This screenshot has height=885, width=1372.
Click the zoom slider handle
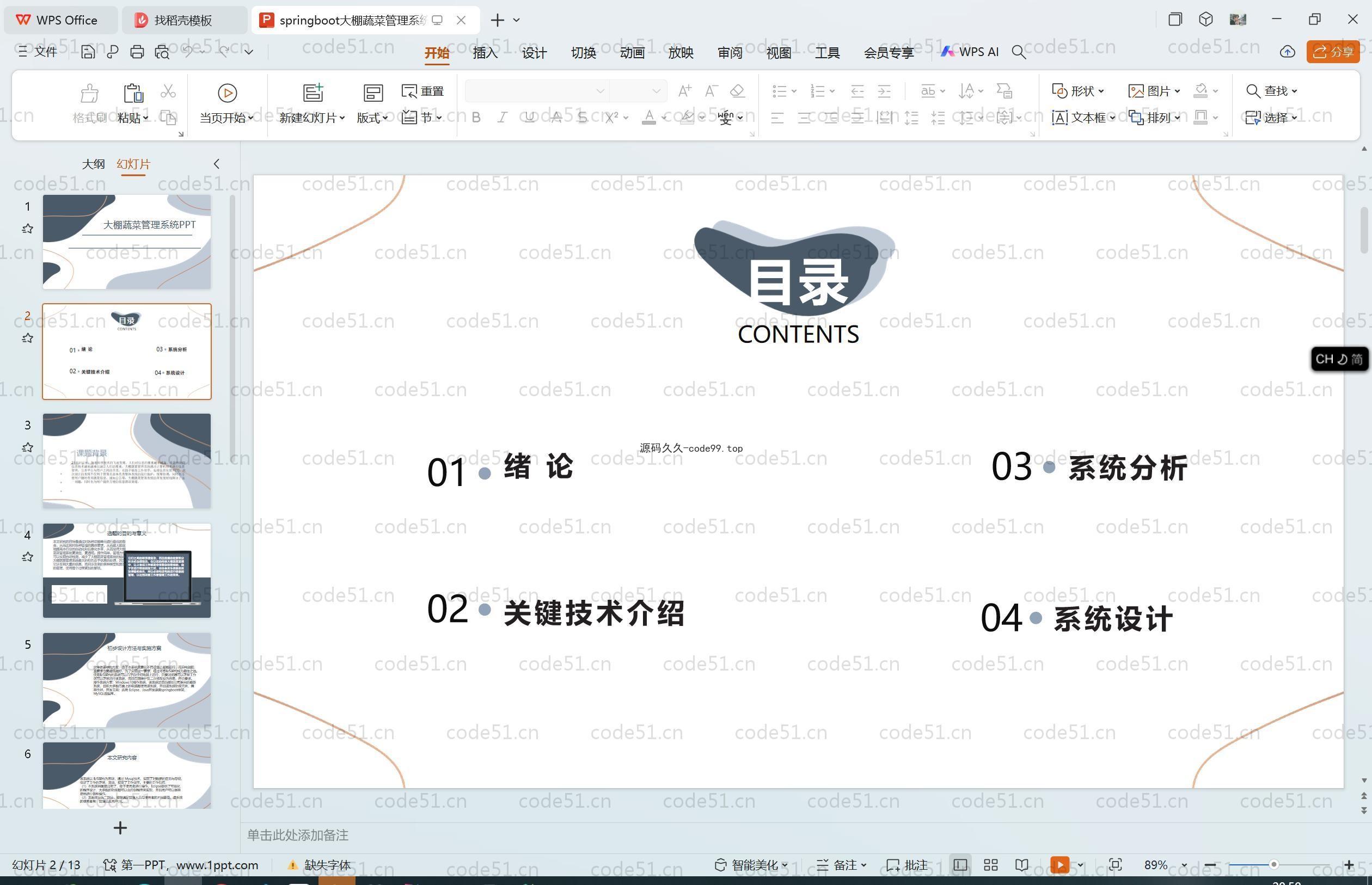click(x=1273, y=864)
